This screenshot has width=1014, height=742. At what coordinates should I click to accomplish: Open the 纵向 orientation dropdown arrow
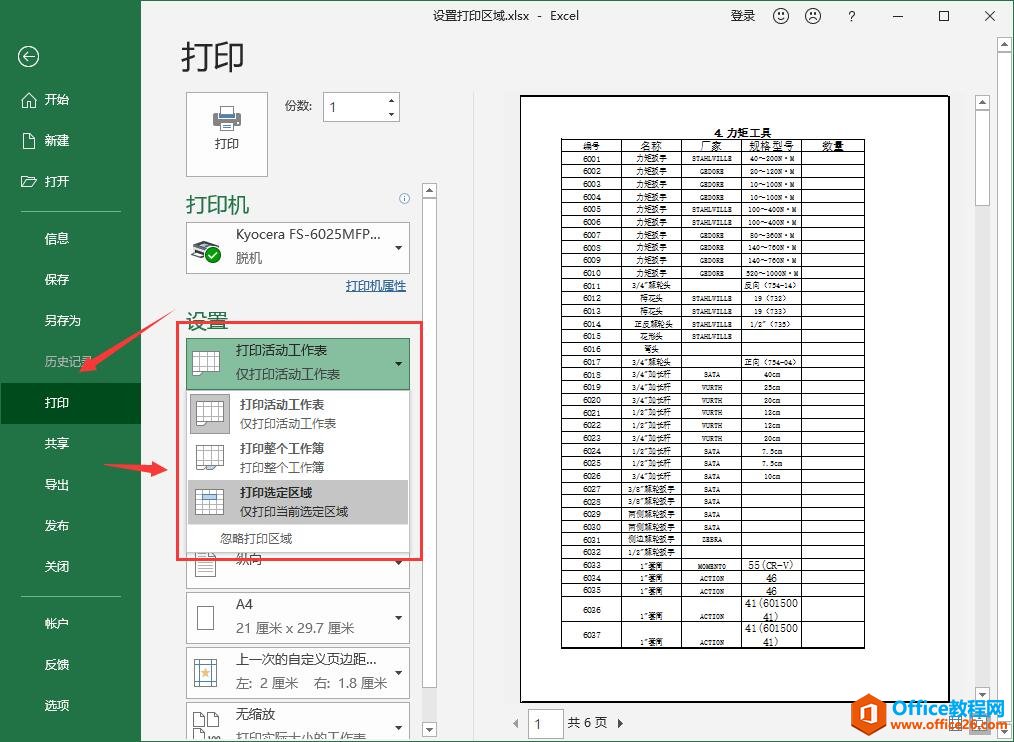coord(399,563)
